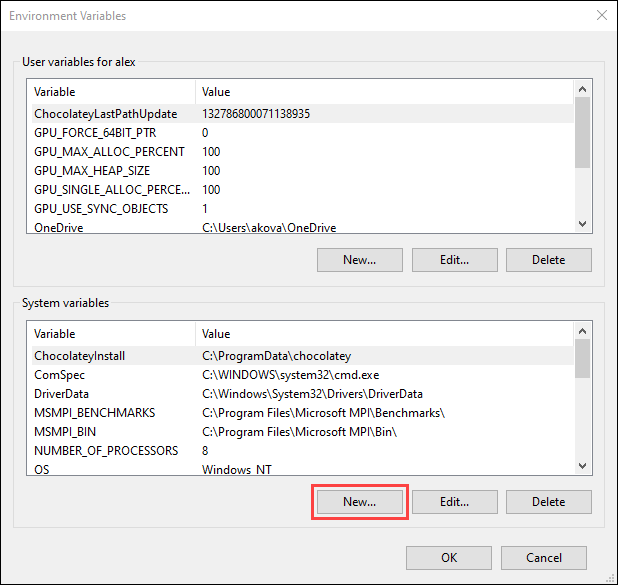Click value 132786800071138935
618x585 pixels.
[256, 114]
